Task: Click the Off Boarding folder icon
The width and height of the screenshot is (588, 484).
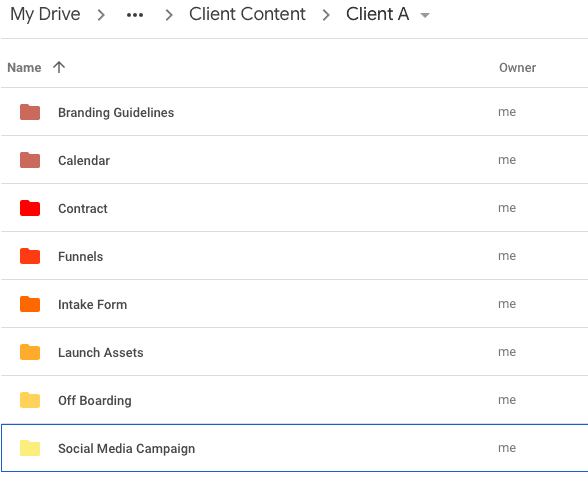Action: pyautogui.click(x=30, y=400)
